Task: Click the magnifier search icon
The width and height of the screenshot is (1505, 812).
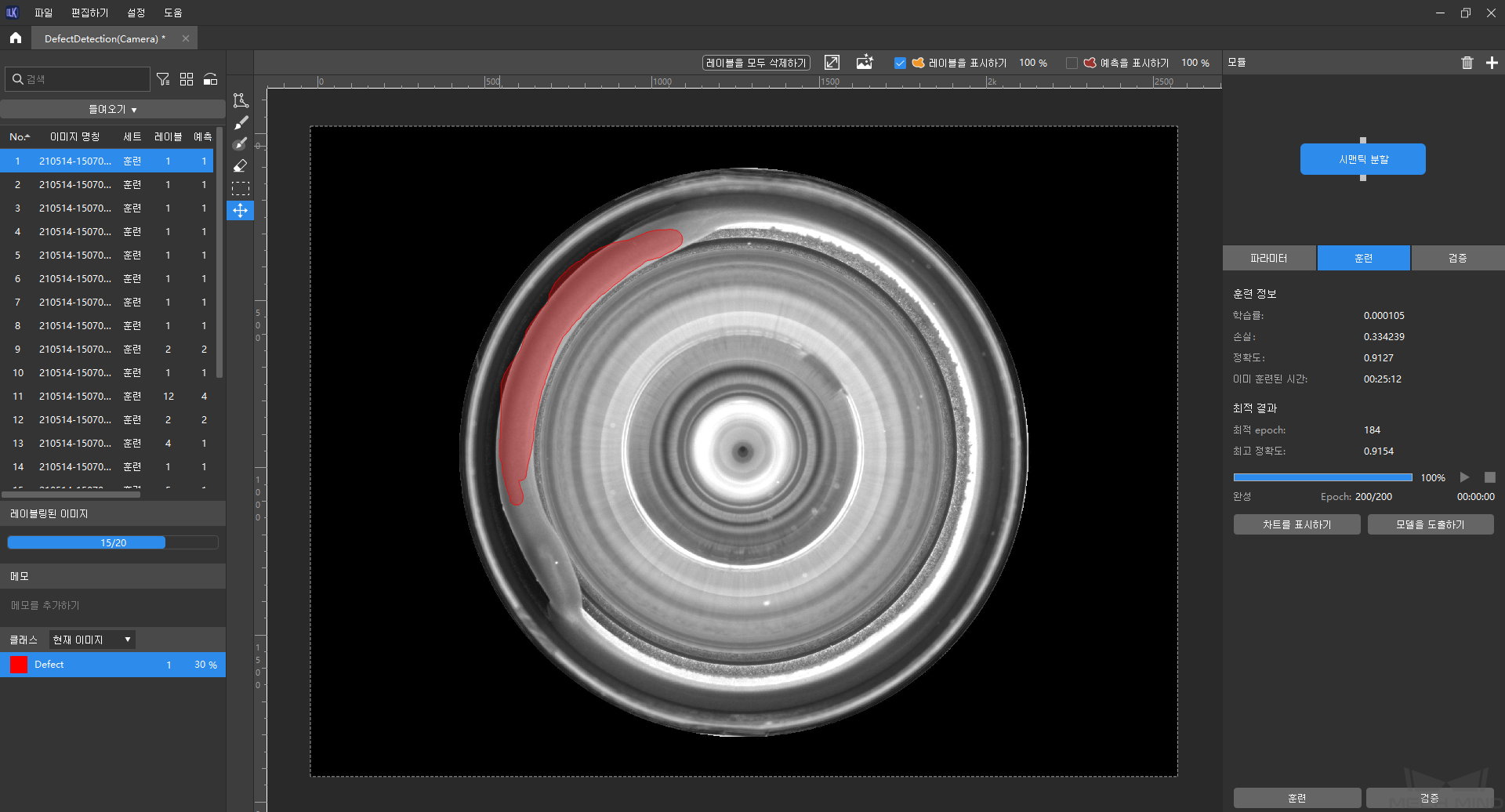Action: pyautogui.click(x=18, y=79)
